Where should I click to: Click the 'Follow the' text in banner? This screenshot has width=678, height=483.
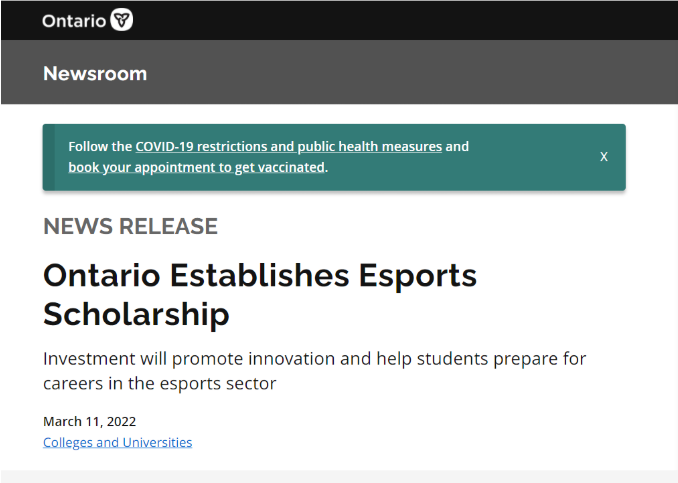point(100,146)
